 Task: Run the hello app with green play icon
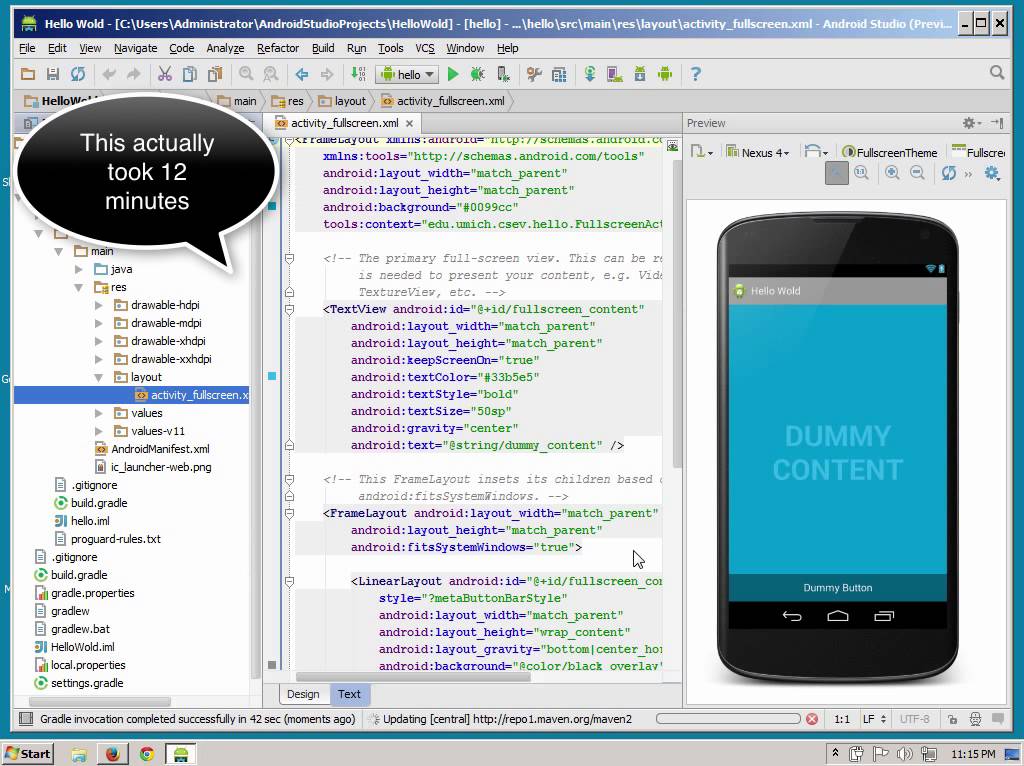(453, 74)
